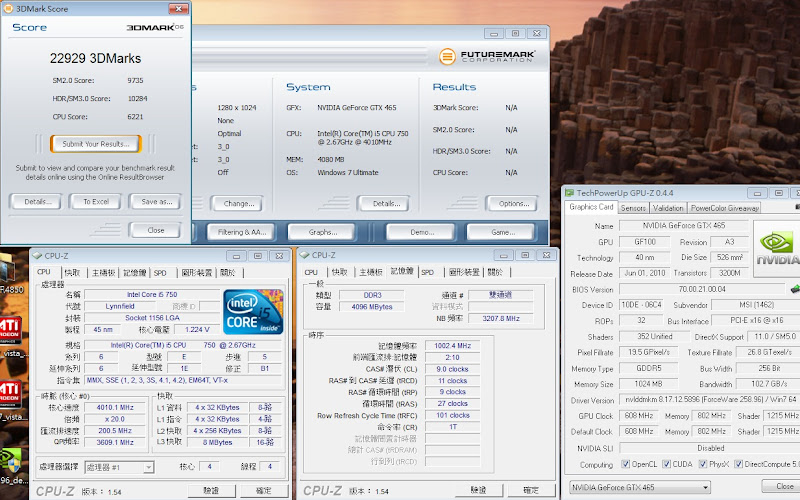Open the ATI Radeon desktop icon above 7_vista
Image resolution: width=800 pixels, height=500 pixels.
point(10,394)
